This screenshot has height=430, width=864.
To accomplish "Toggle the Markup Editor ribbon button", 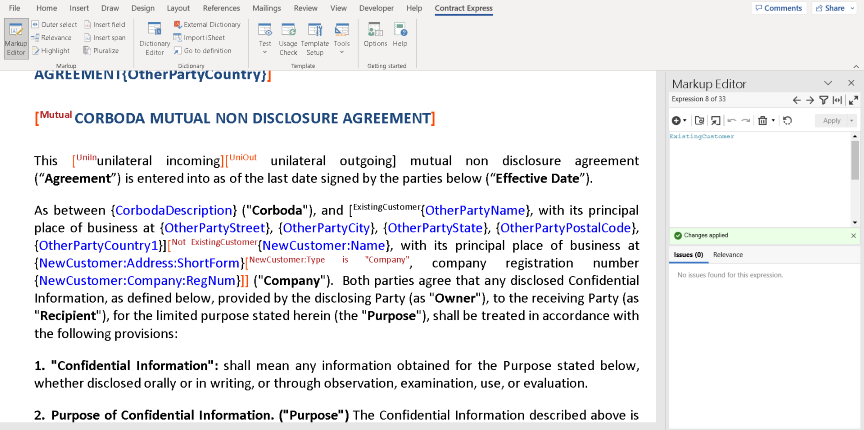I will pos(15,39).
